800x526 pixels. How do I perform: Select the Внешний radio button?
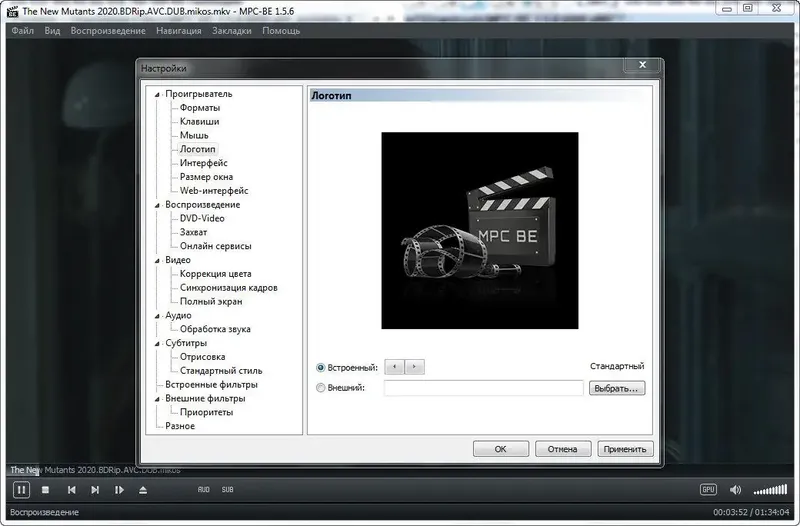(x=320, y=388)
